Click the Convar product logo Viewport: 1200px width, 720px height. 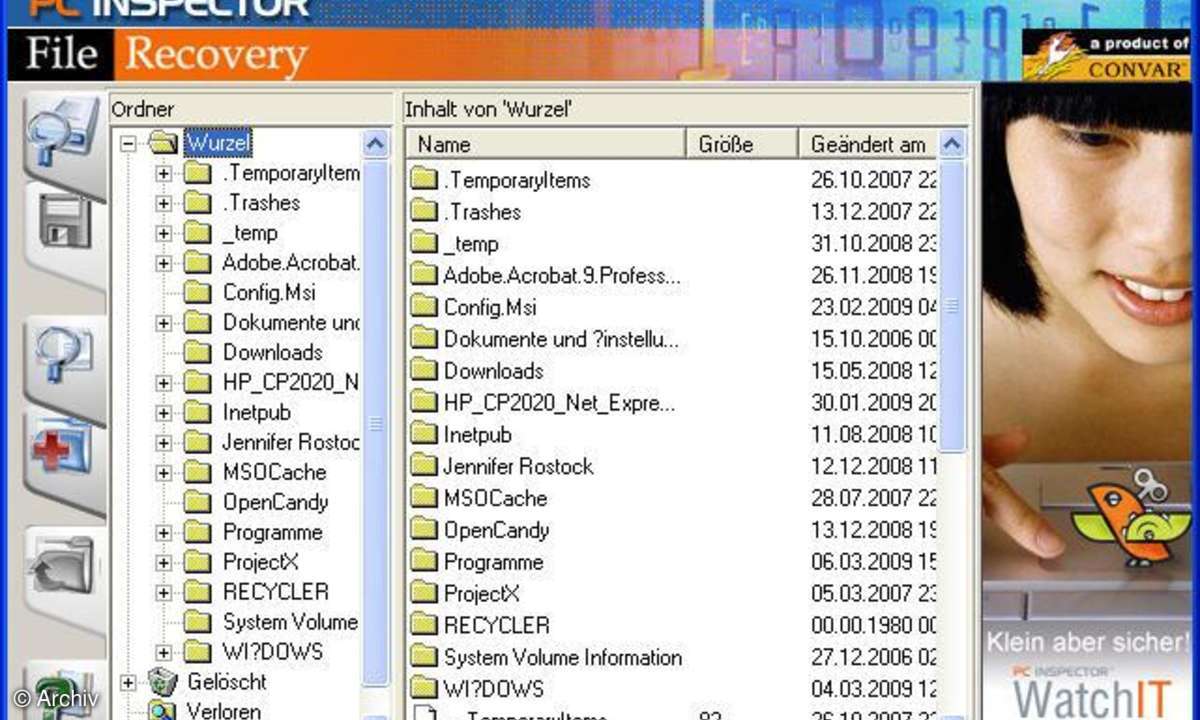pyautogui.click(x=1106, y=55)
